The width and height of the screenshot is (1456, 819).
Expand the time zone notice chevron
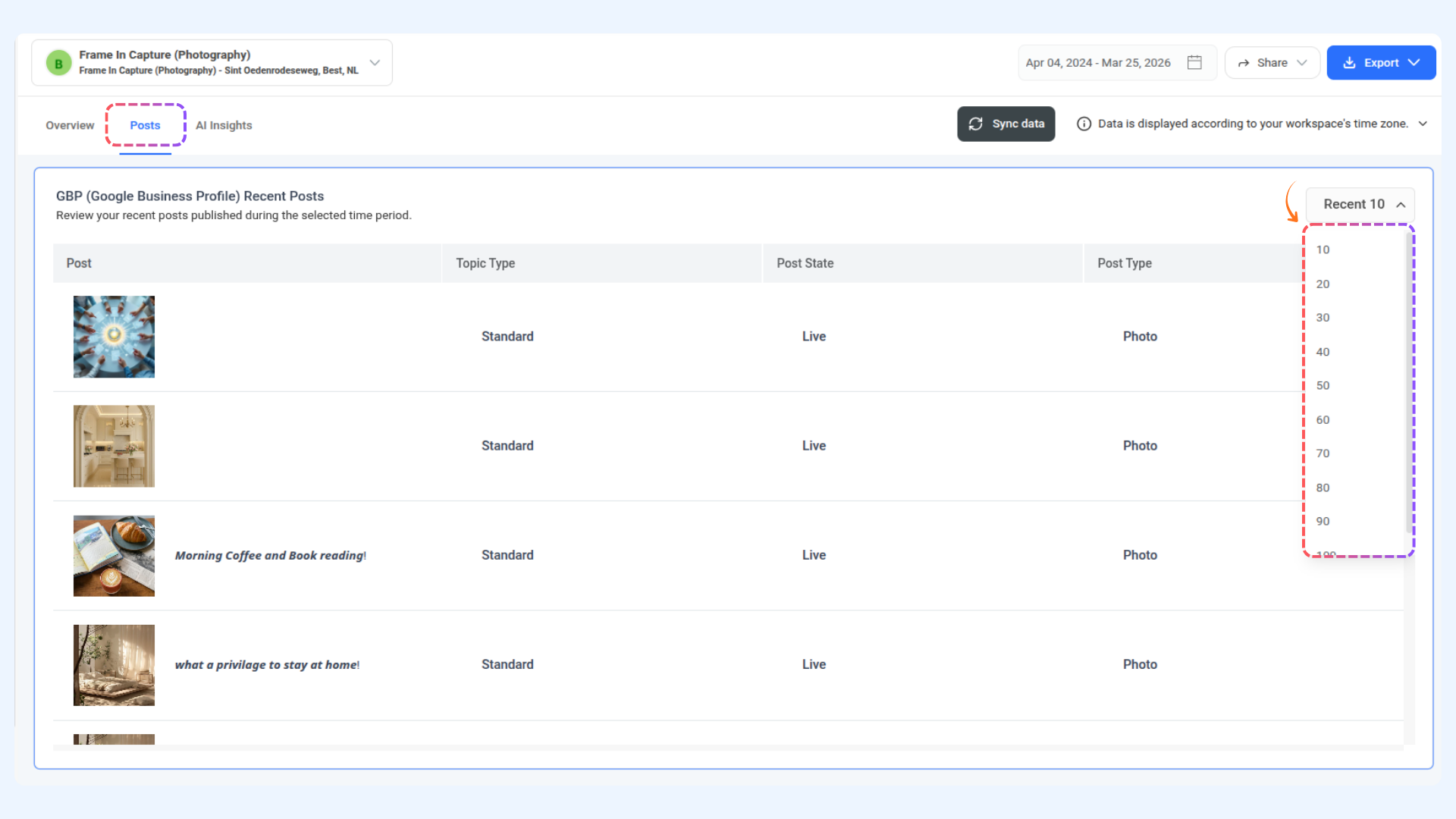point(1423,124)
